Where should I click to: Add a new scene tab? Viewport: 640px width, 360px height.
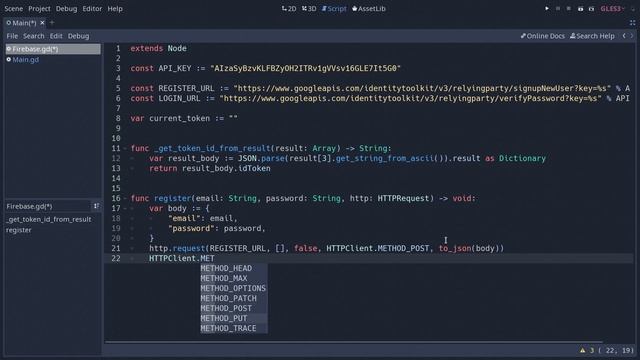point(52,23)
